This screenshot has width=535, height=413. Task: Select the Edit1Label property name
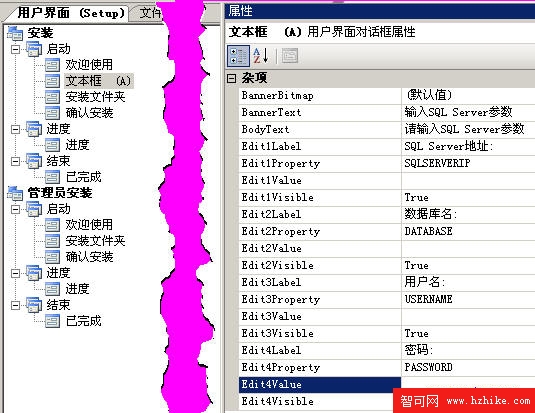pyautogui.click(x=271, y=146)
